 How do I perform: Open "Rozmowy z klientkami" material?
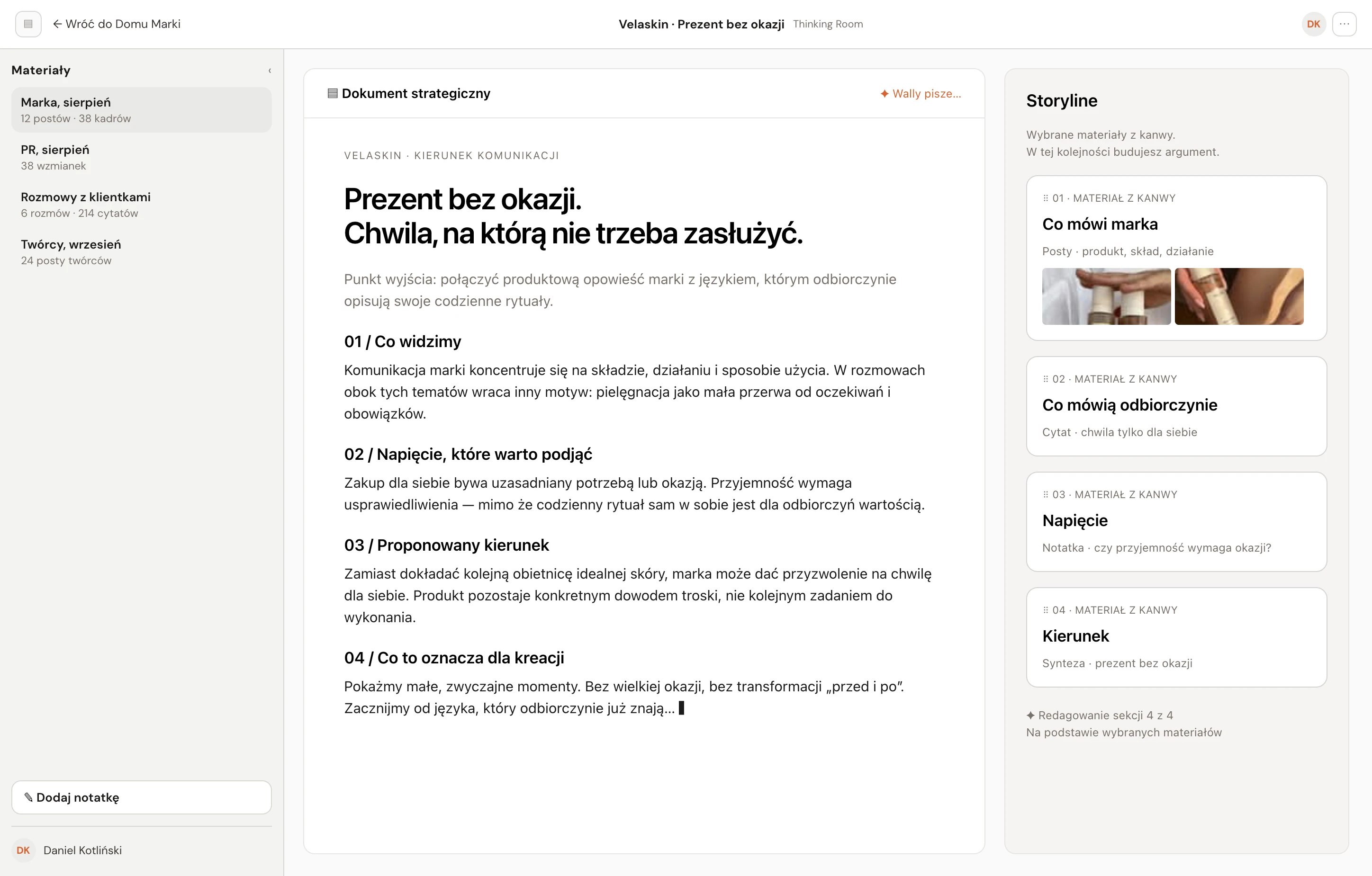click(141, 205)
